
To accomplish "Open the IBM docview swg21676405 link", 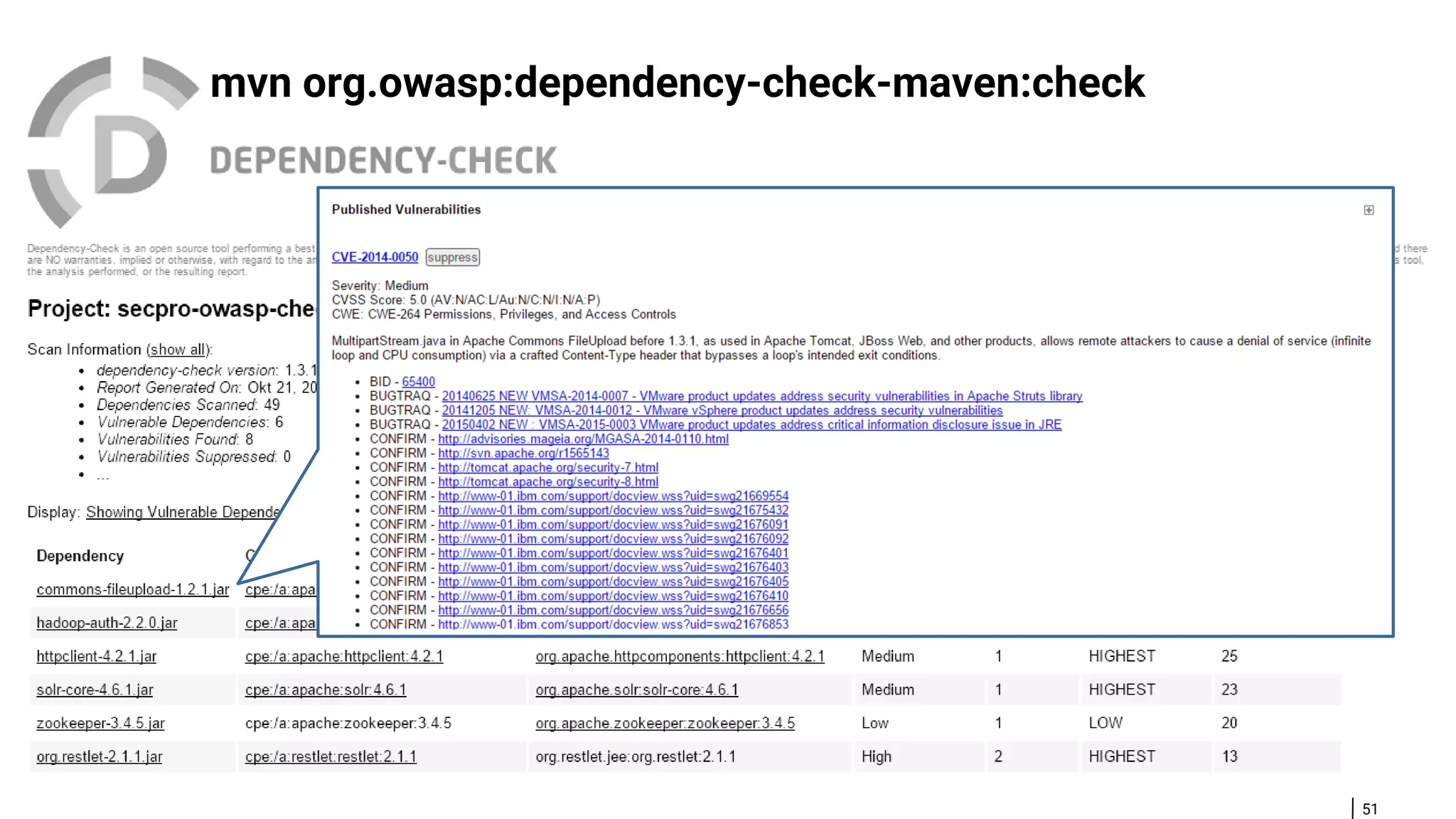I will (x=614, y=581).
